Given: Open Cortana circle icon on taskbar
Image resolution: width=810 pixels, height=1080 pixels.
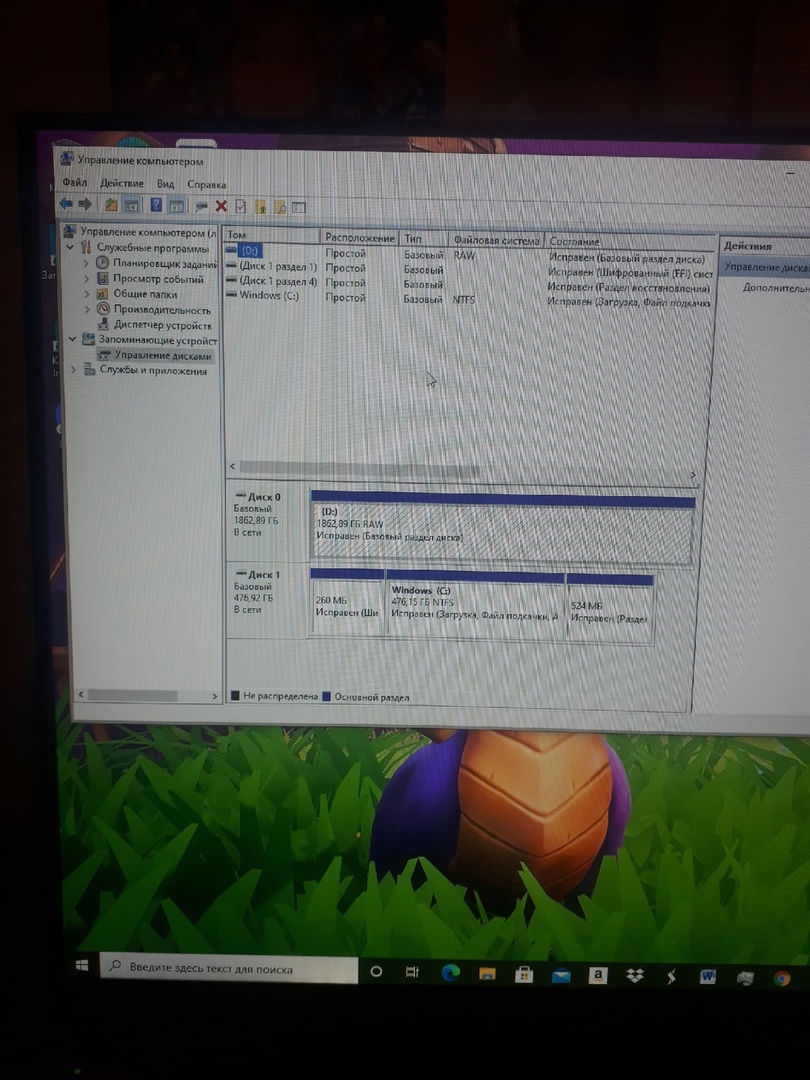Looking at the screenshot, I should [x=376, y=971].
